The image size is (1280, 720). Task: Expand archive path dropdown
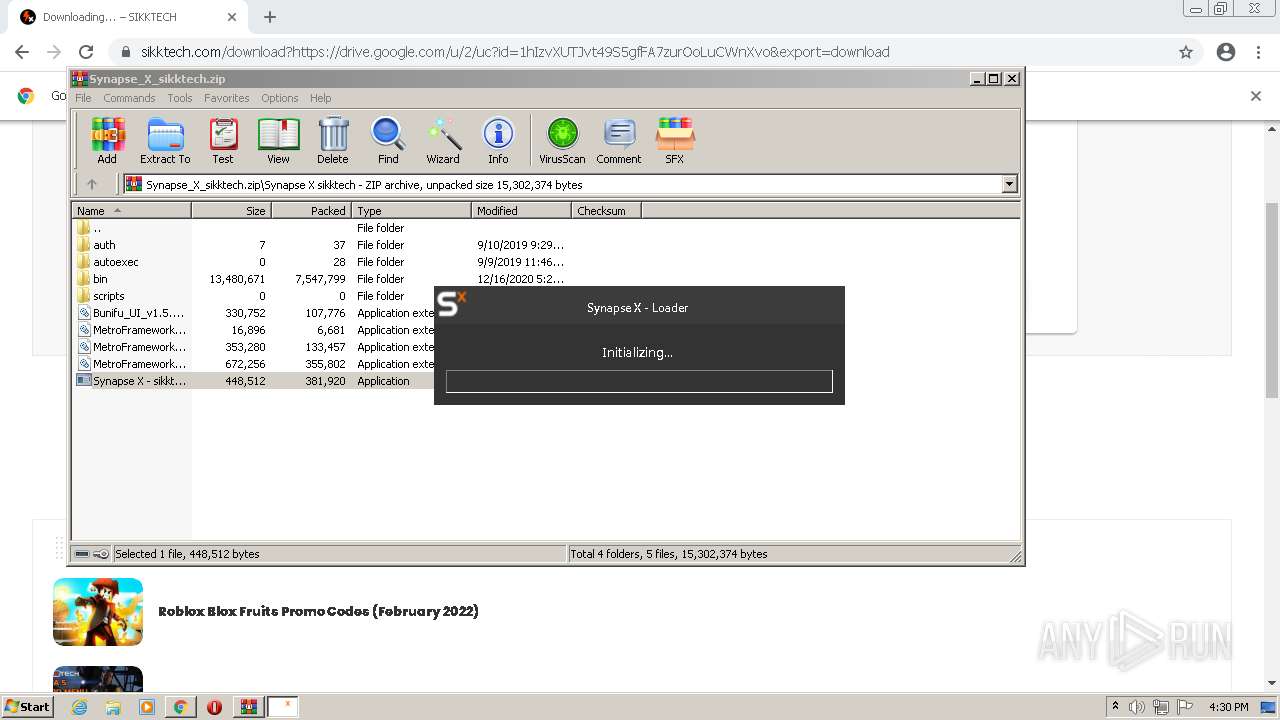click(x=1009, y=184)
